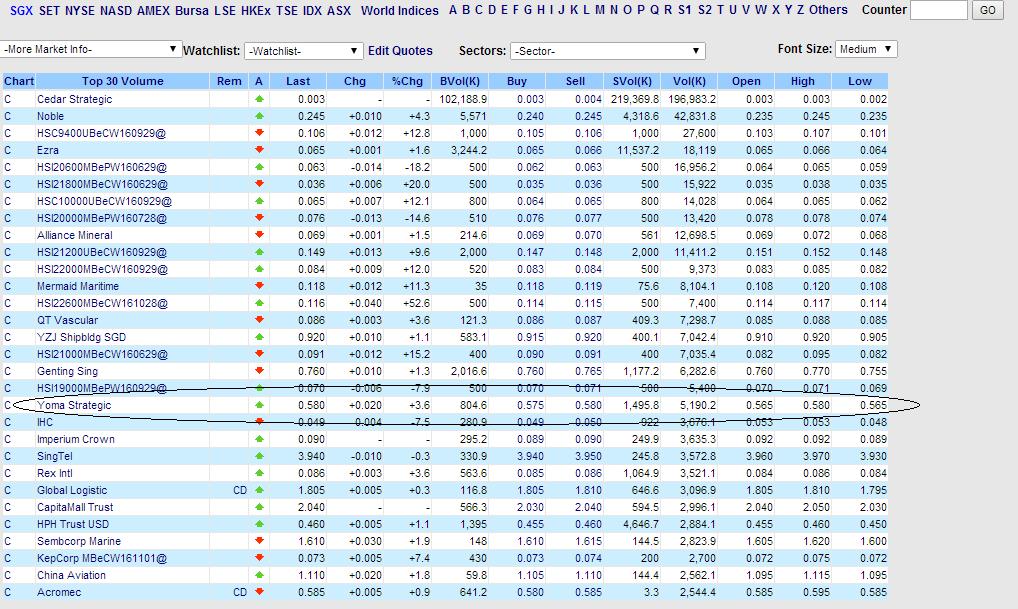Click the CD remark in Global Logistic row

coord(240,490)
